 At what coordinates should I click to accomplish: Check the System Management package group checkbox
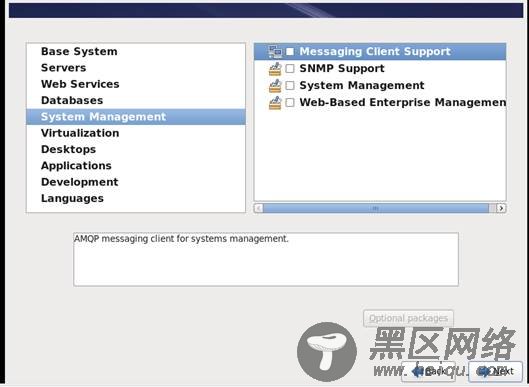(x=290, y=86)
